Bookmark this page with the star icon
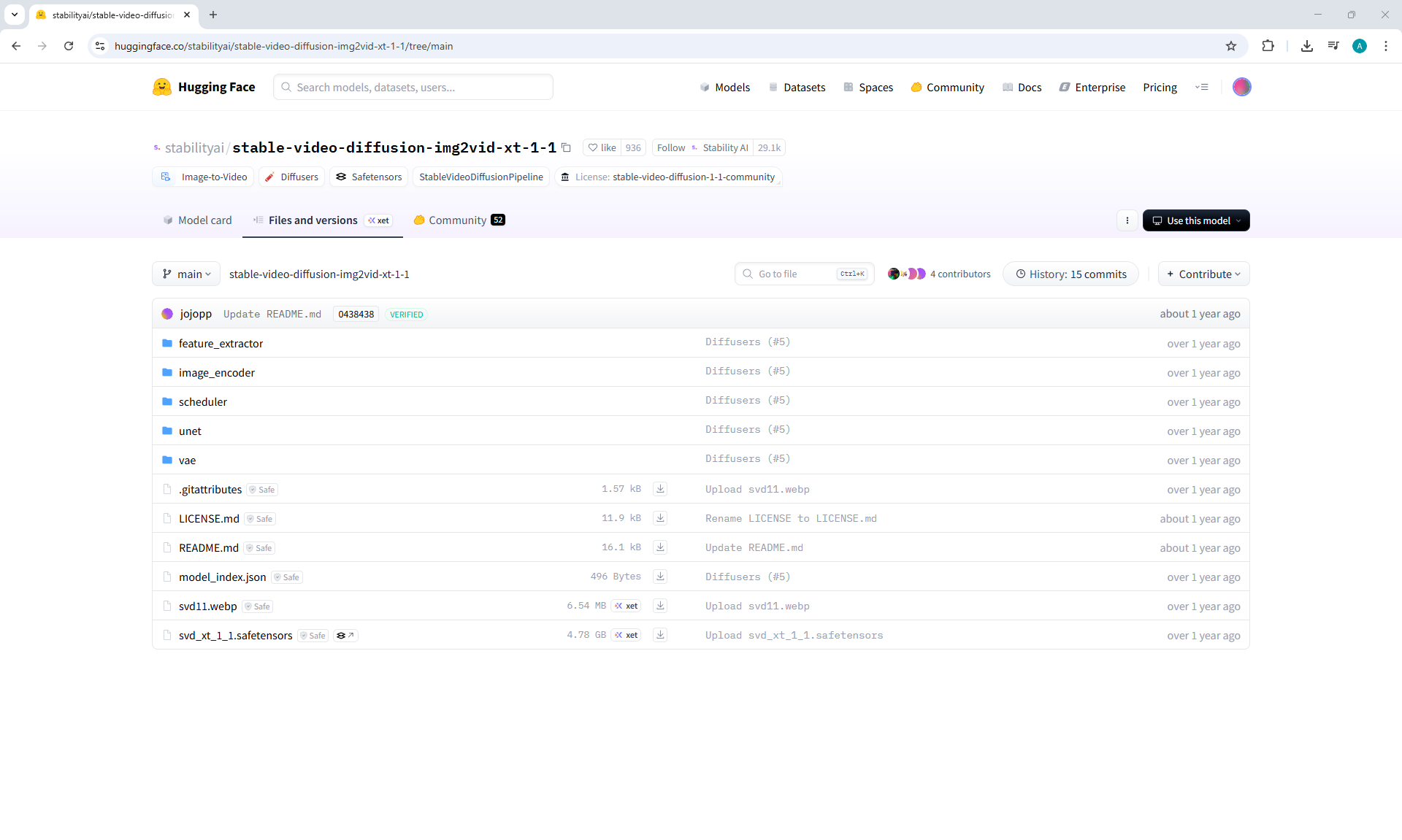This screenshot has width=1402, height=840. pos(1231,46)
